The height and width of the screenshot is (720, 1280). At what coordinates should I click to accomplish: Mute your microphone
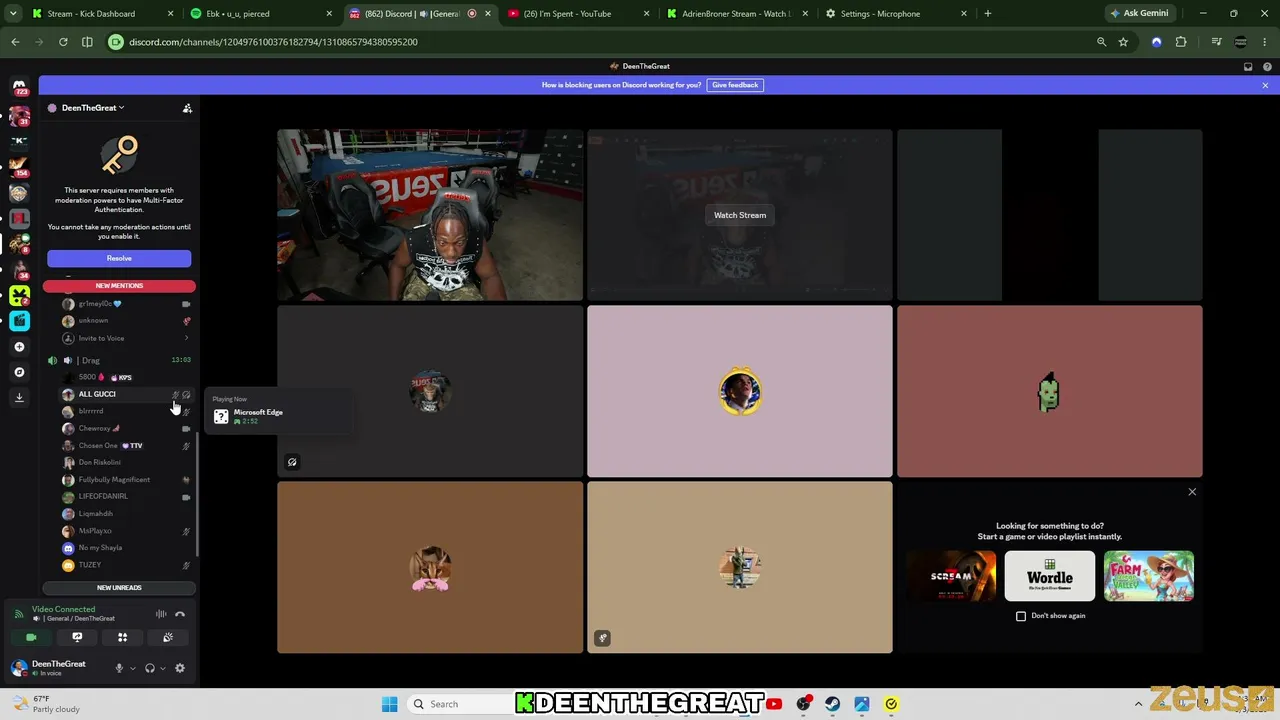tap(119, 668)
